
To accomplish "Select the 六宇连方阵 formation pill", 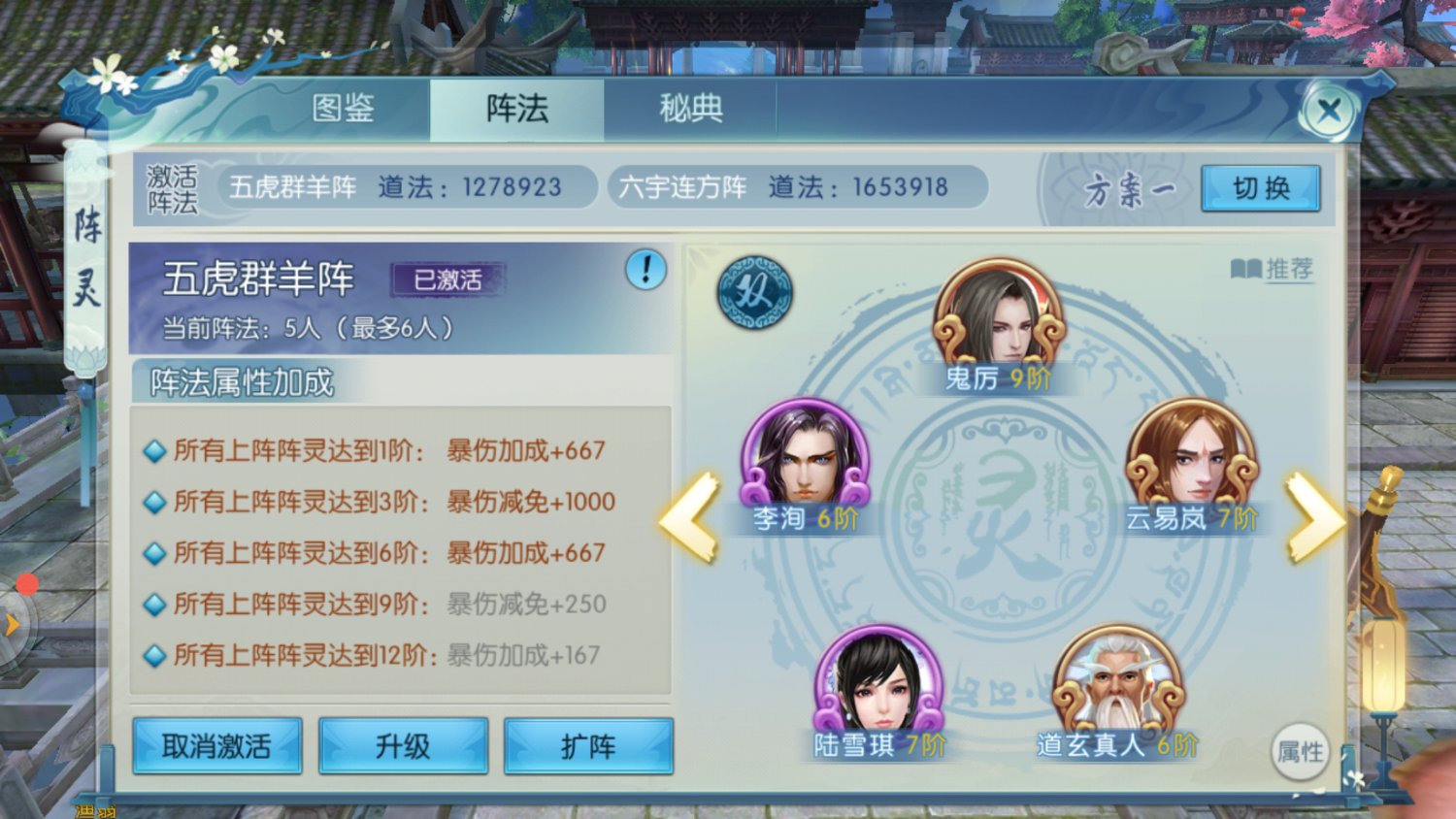I will 798,186.
